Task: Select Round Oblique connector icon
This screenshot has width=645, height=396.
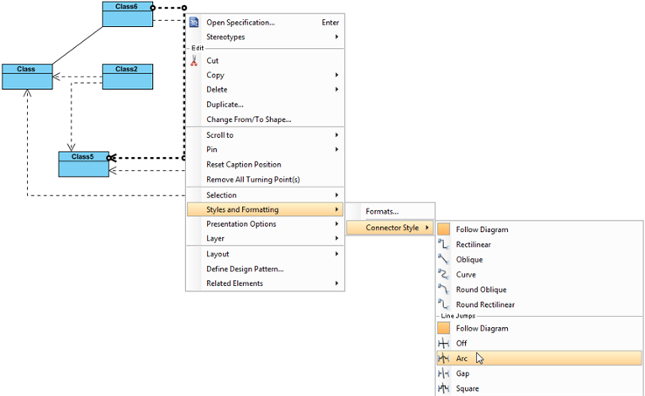Action: (443, 289)
